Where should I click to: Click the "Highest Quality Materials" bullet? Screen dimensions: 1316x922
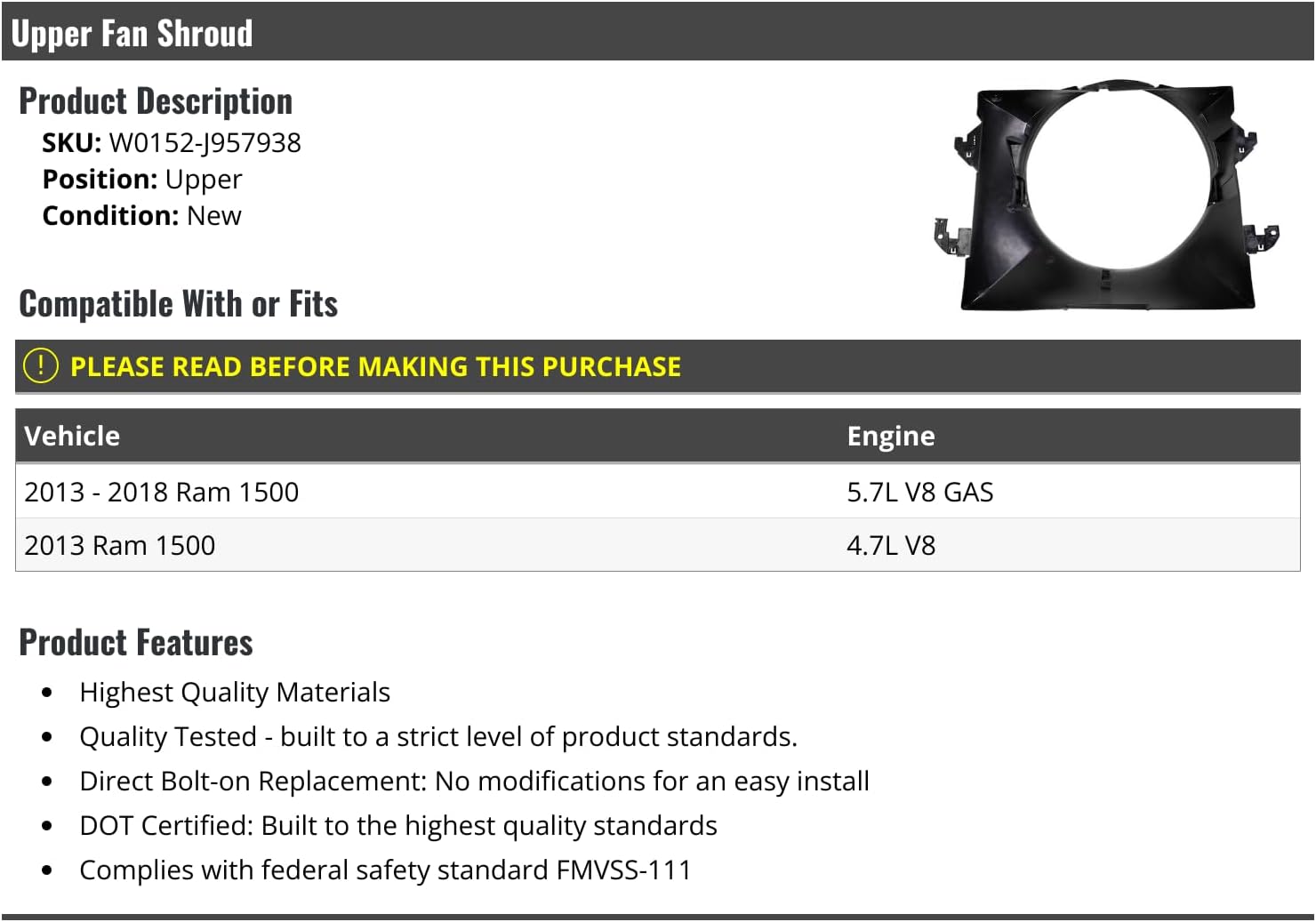[235, 692]
